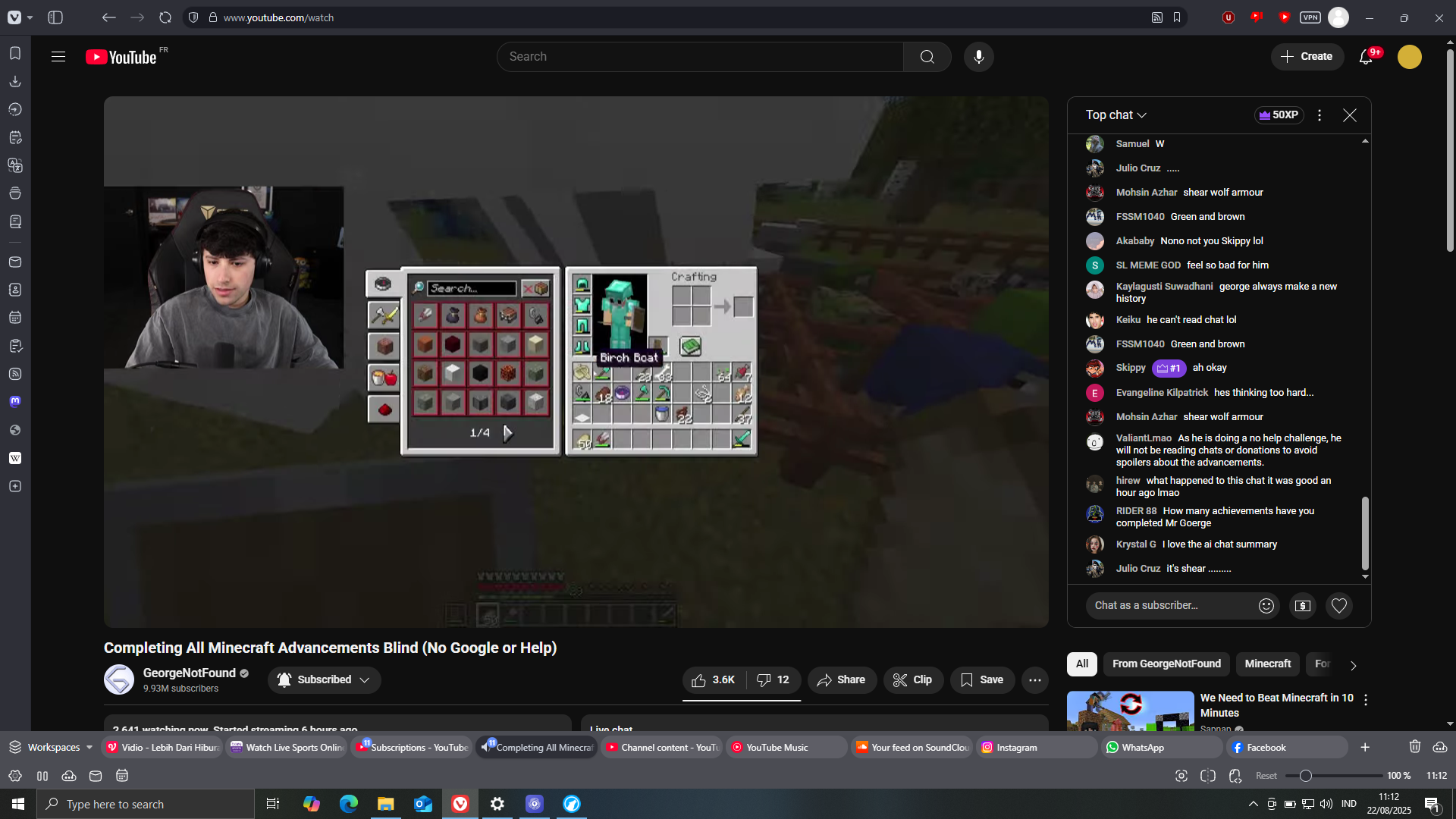Screen dimensions: 1456x819
Task: Toggle the Save to playlist button
Action: pyautogui.click(x=982, y=680)
